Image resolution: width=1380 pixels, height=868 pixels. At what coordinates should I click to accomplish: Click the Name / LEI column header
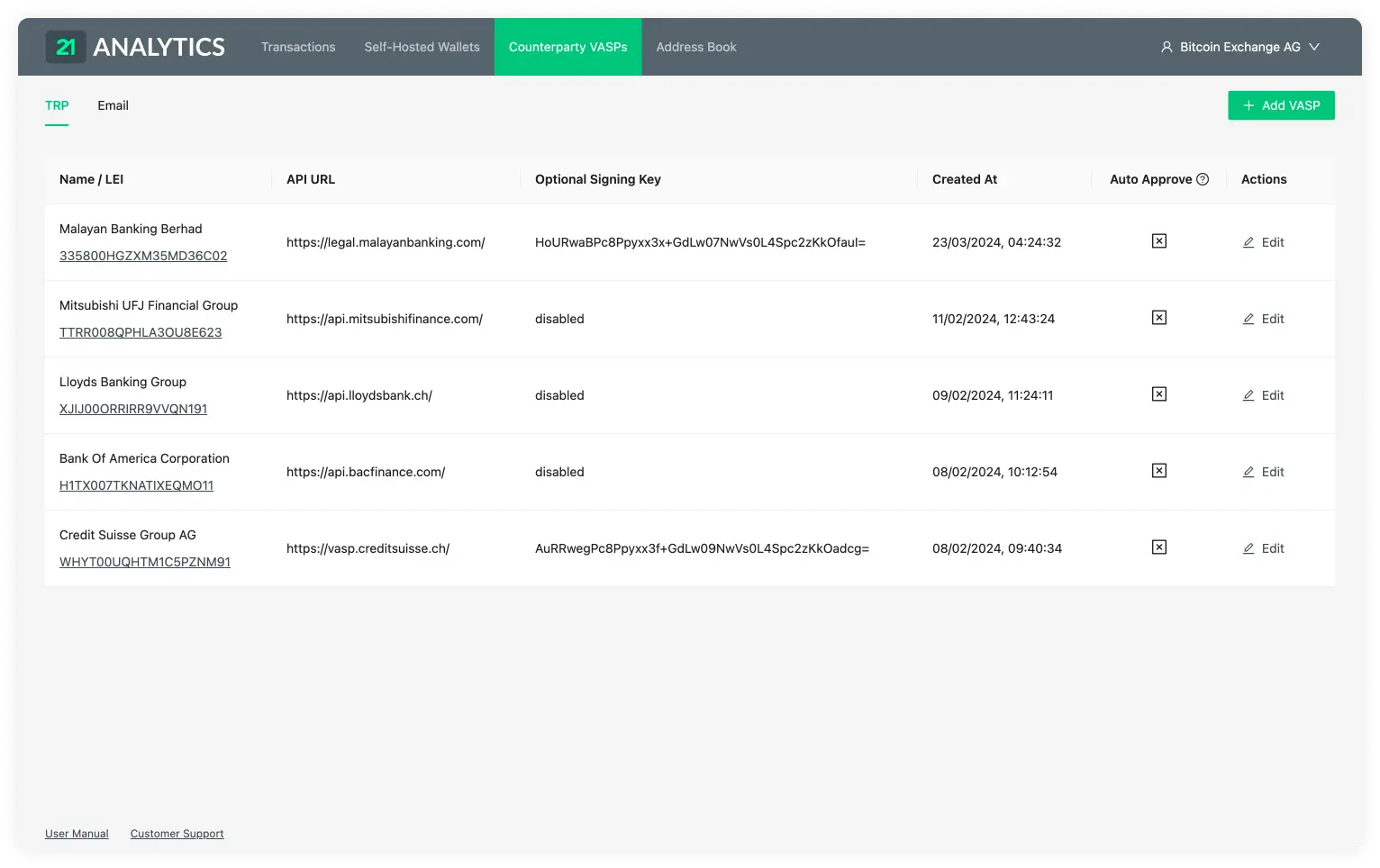[x=91, y=179]
